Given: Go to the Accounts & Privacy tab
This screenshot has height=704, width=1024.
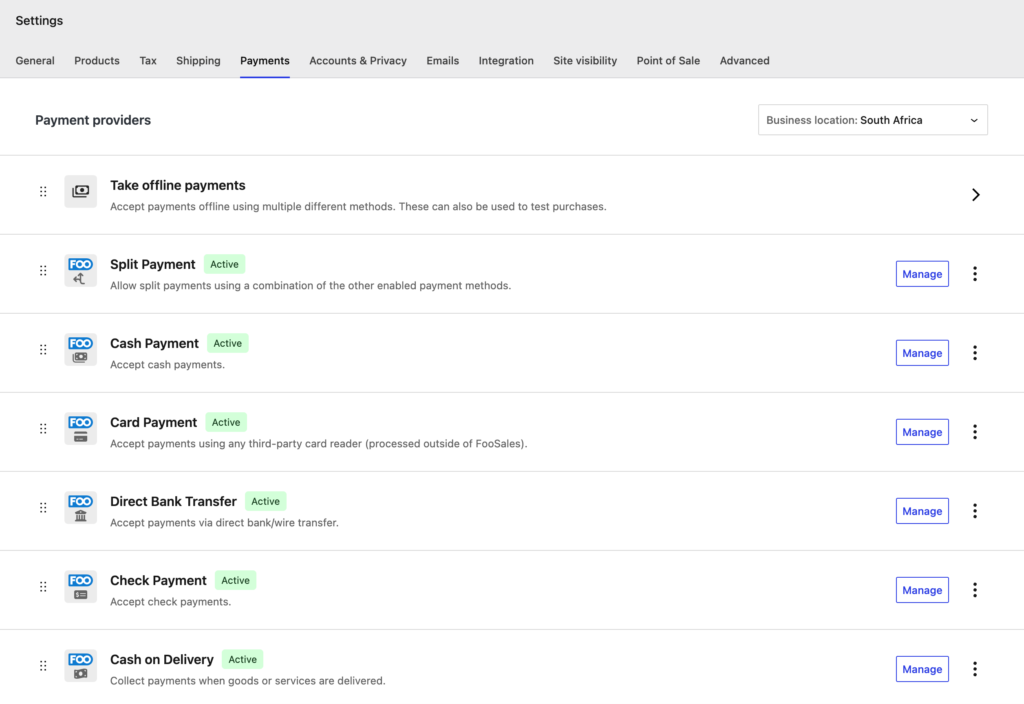Looking at the screenshot, I should coord(358,61).
